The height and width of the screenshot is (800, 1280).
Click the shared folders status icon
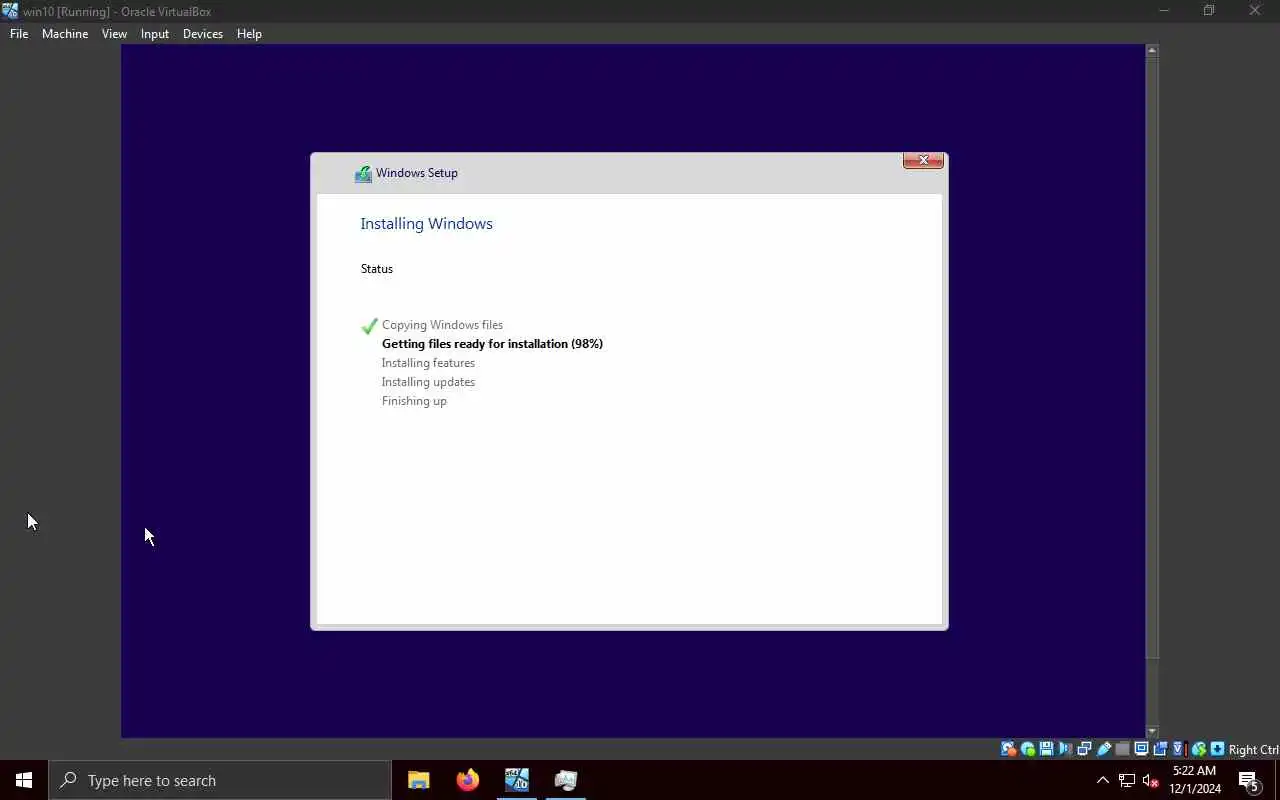tap(1122, 749)
